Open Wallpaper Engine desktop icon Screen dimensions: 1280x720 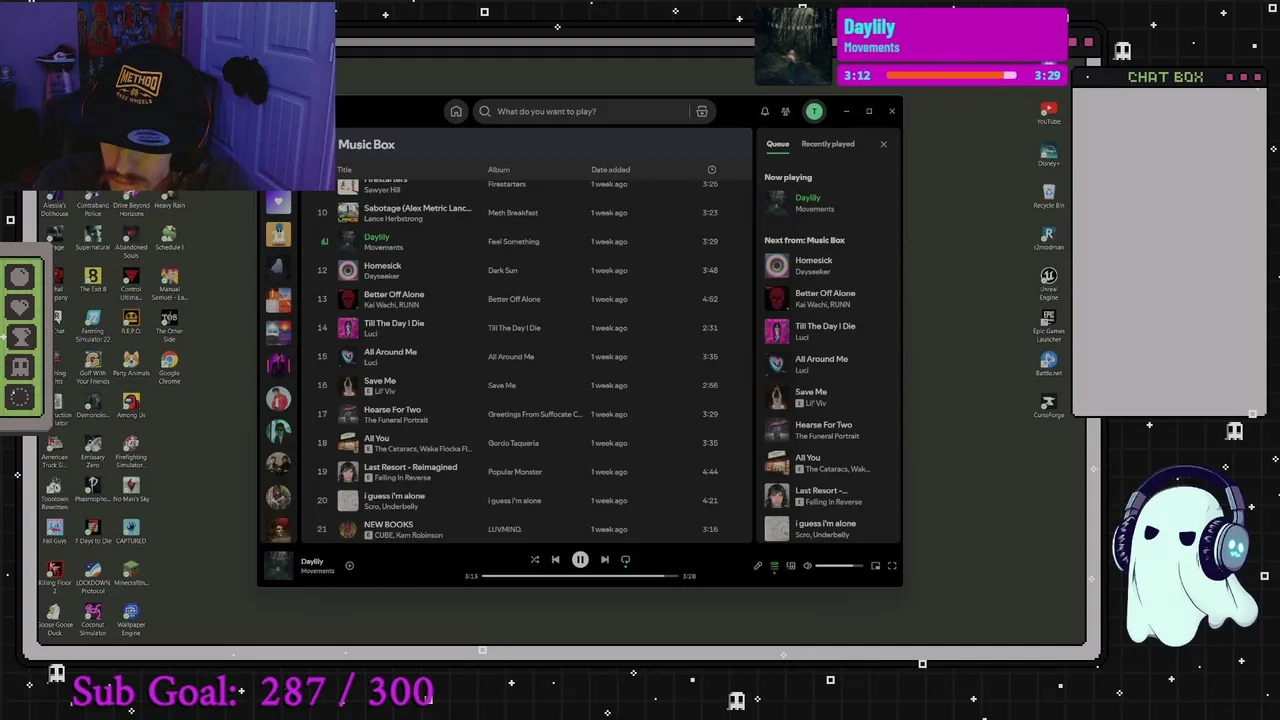[131, 619]
